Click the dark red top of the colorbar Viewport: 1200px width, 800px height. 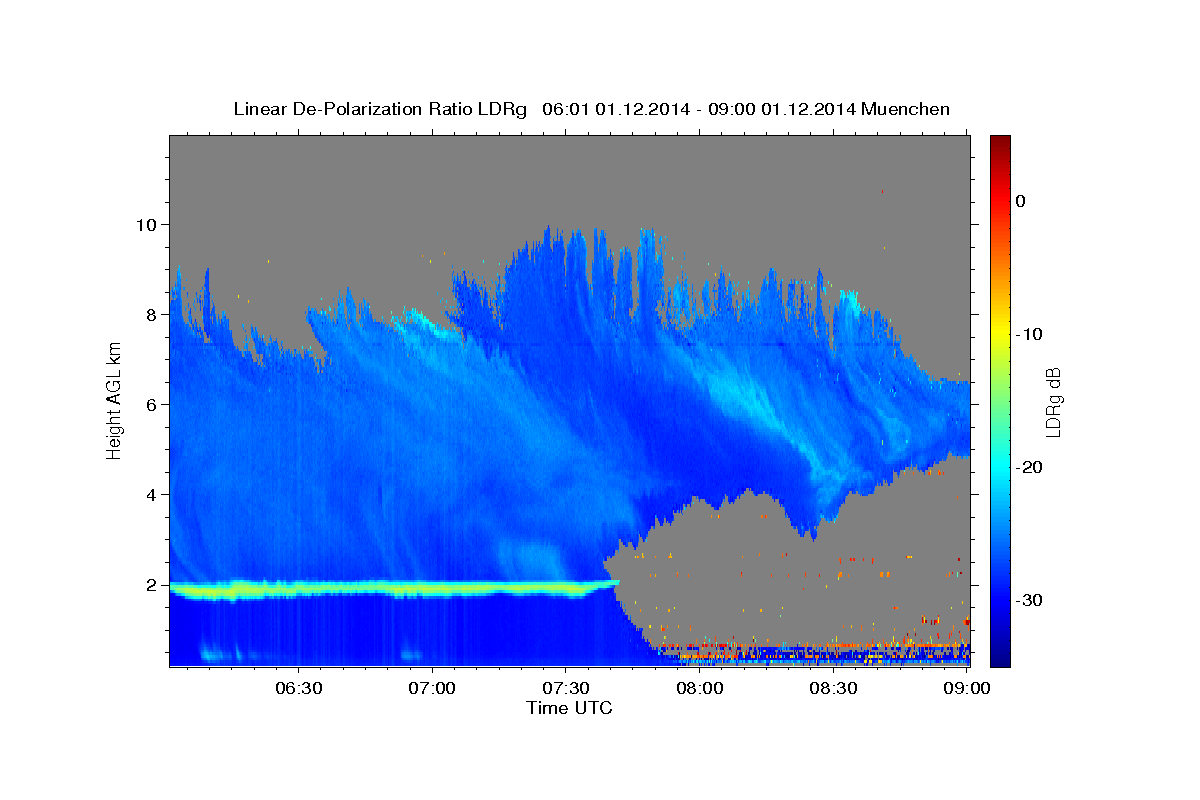1000,143
